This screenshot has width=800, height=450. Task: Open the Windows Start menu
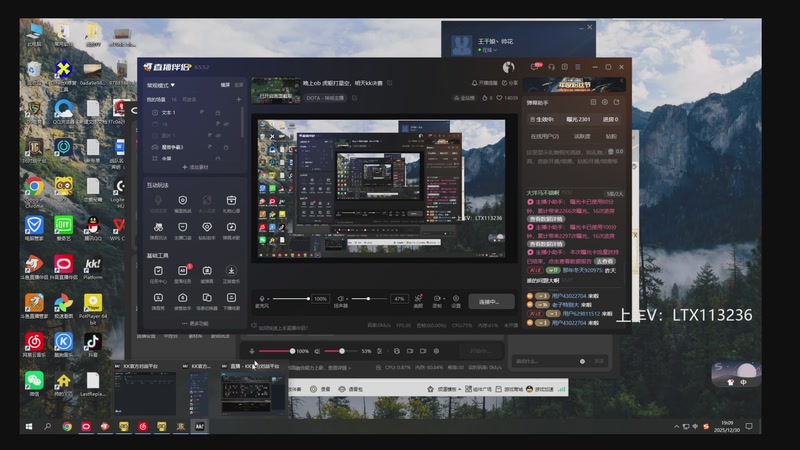tap(29, 426)
